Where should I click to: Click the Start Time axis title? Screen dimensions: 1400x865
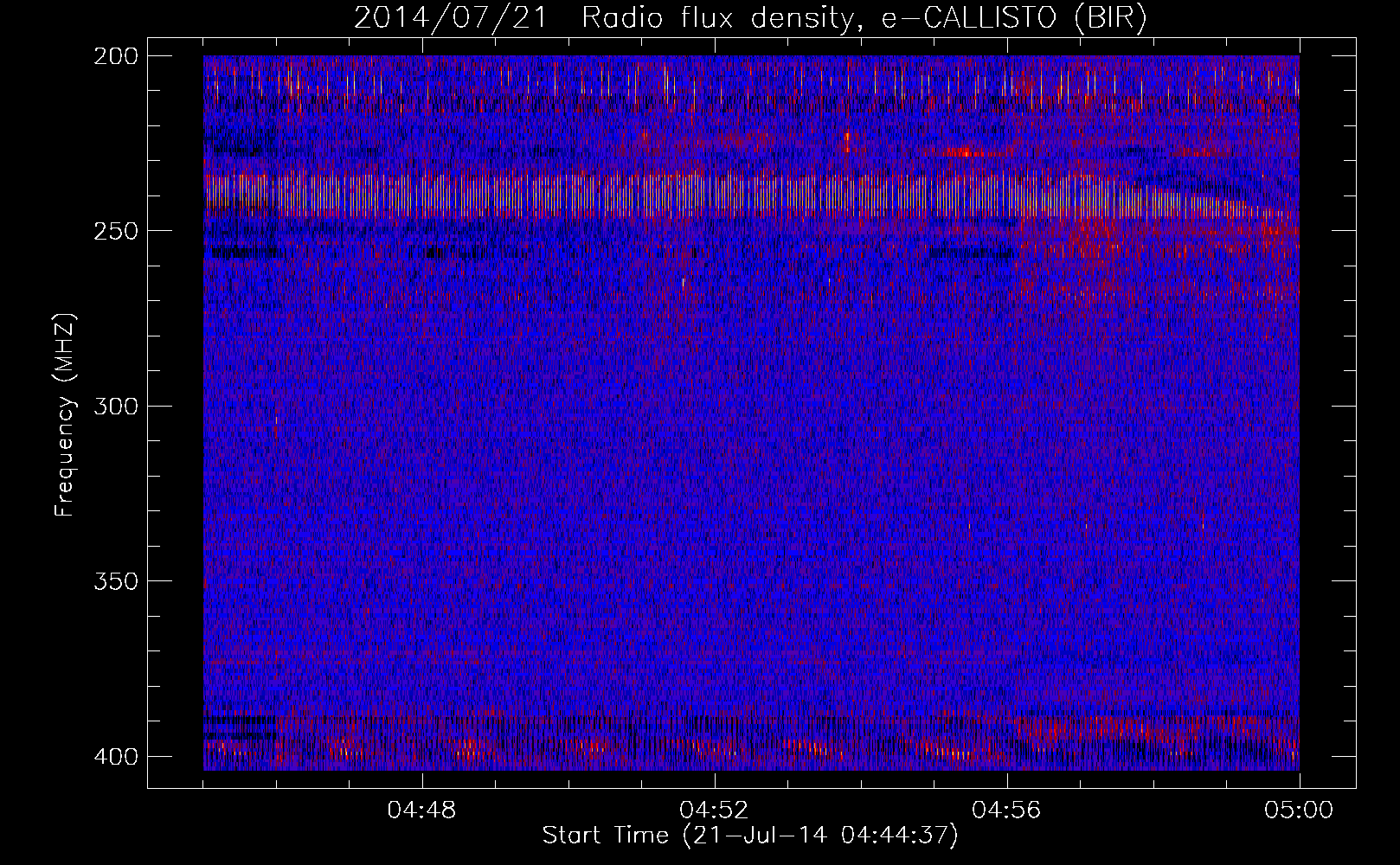[x=750, y=836]
